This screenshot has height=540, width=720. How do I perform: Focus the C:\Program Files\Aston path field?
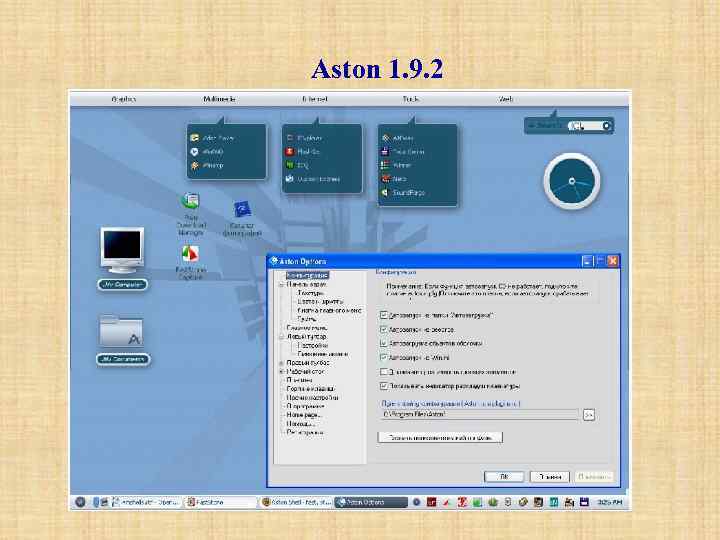tap(479, 414)
